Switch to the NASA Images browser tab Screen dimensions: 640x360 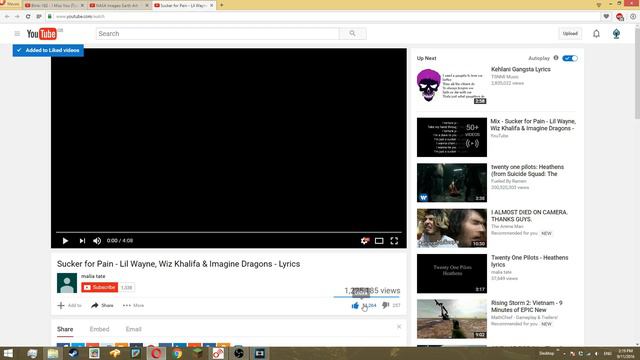click(119, 5)
